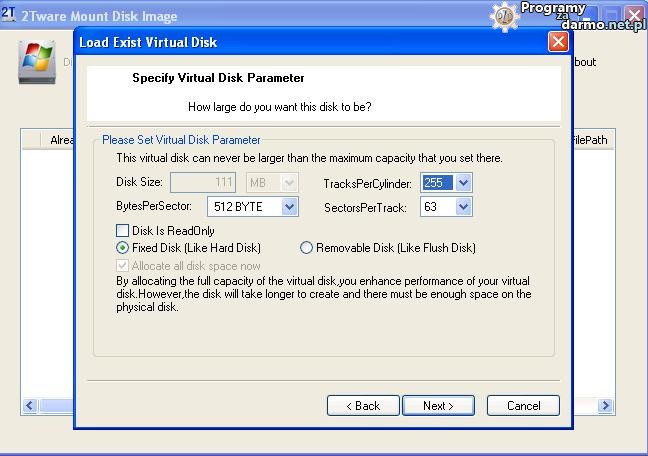Click the left scroll arrow of the horizontal scrollbar
This screenshot has height=456, width=648.
tap(30, 405)
